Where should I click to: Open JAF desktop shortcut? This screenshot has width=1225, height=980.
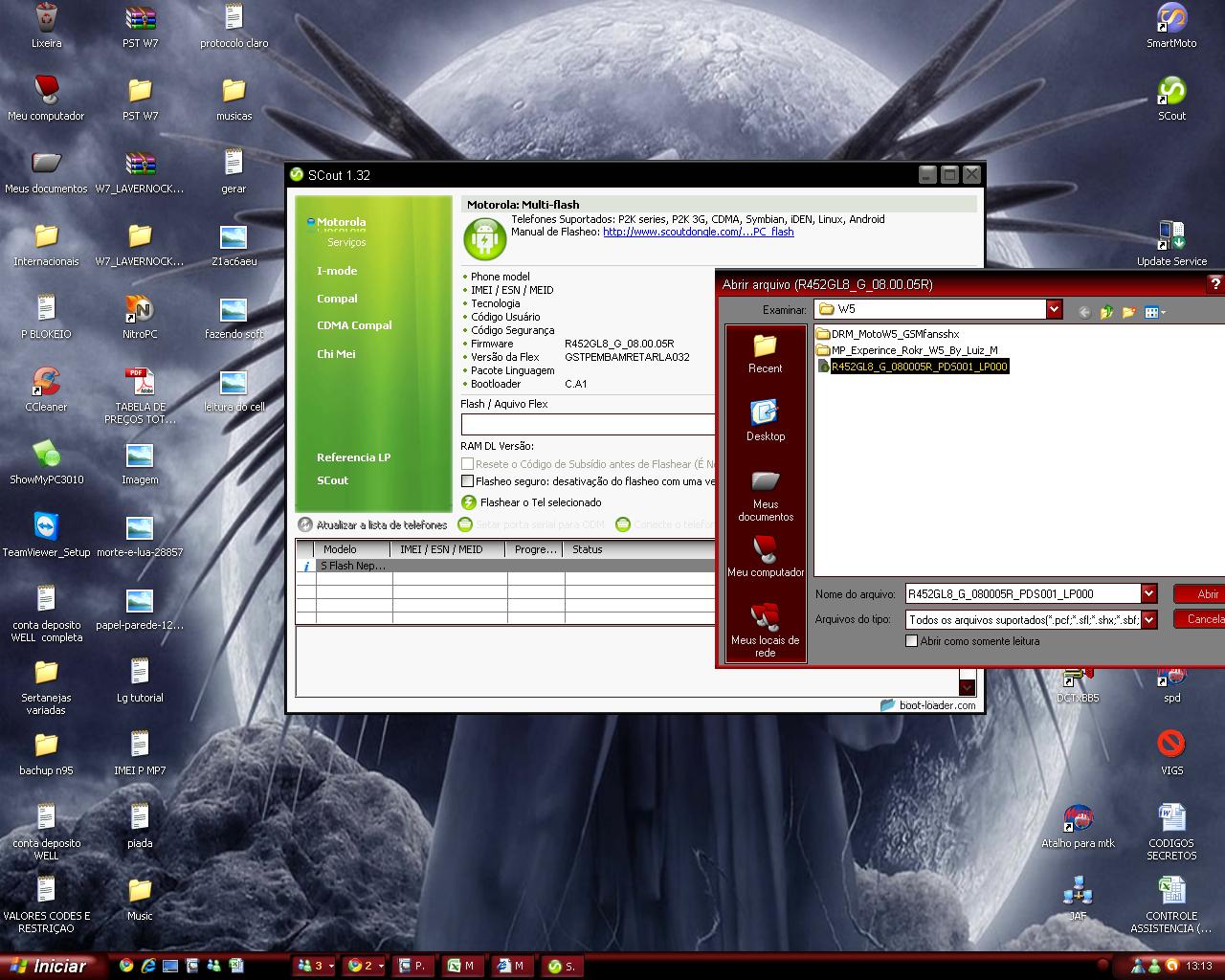(1078, 899)
